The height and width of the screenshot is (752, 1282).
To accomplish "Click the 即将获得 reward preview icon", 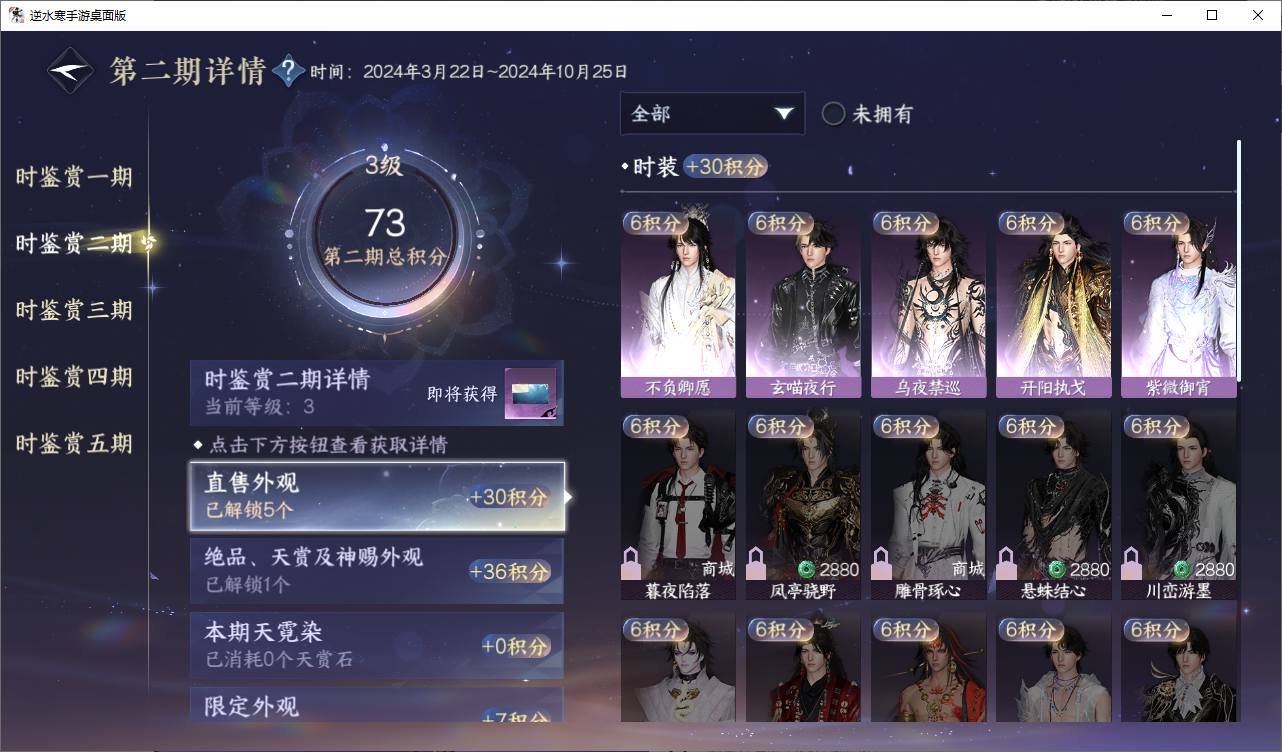I will pyautogui.click(x=530, y=394).
